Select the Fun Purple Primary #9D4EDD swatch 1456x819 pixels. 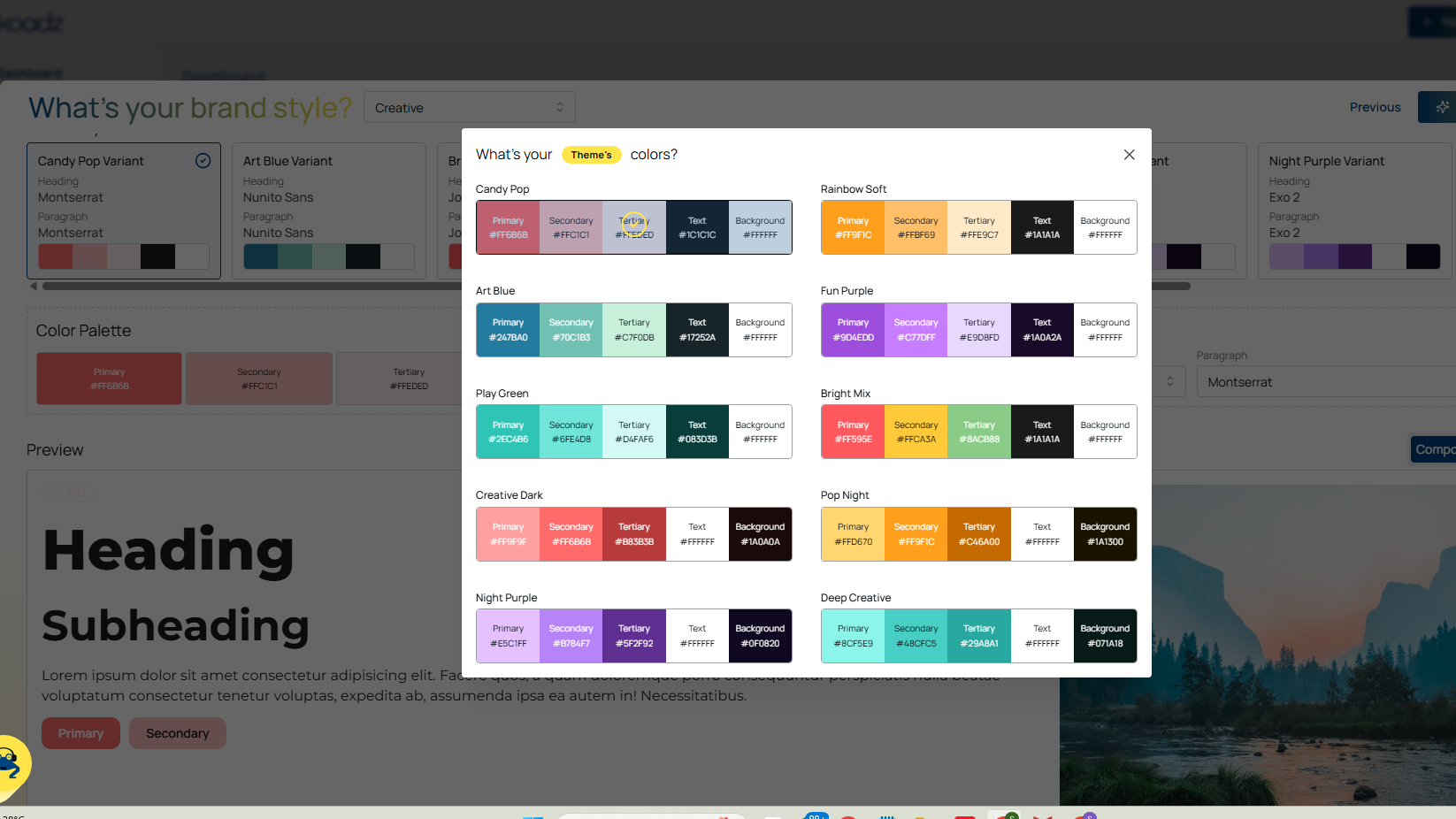pyautogui.click(x=853, y=330)
